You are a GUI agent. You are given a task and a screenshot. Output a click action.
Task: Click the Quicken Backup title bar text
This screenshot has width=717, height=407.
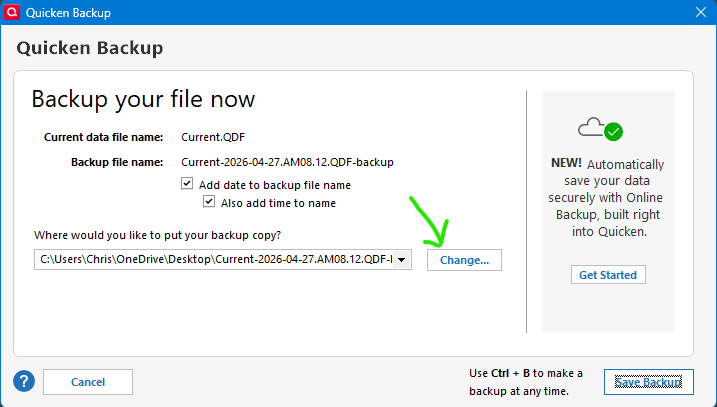tap(68, 13)
